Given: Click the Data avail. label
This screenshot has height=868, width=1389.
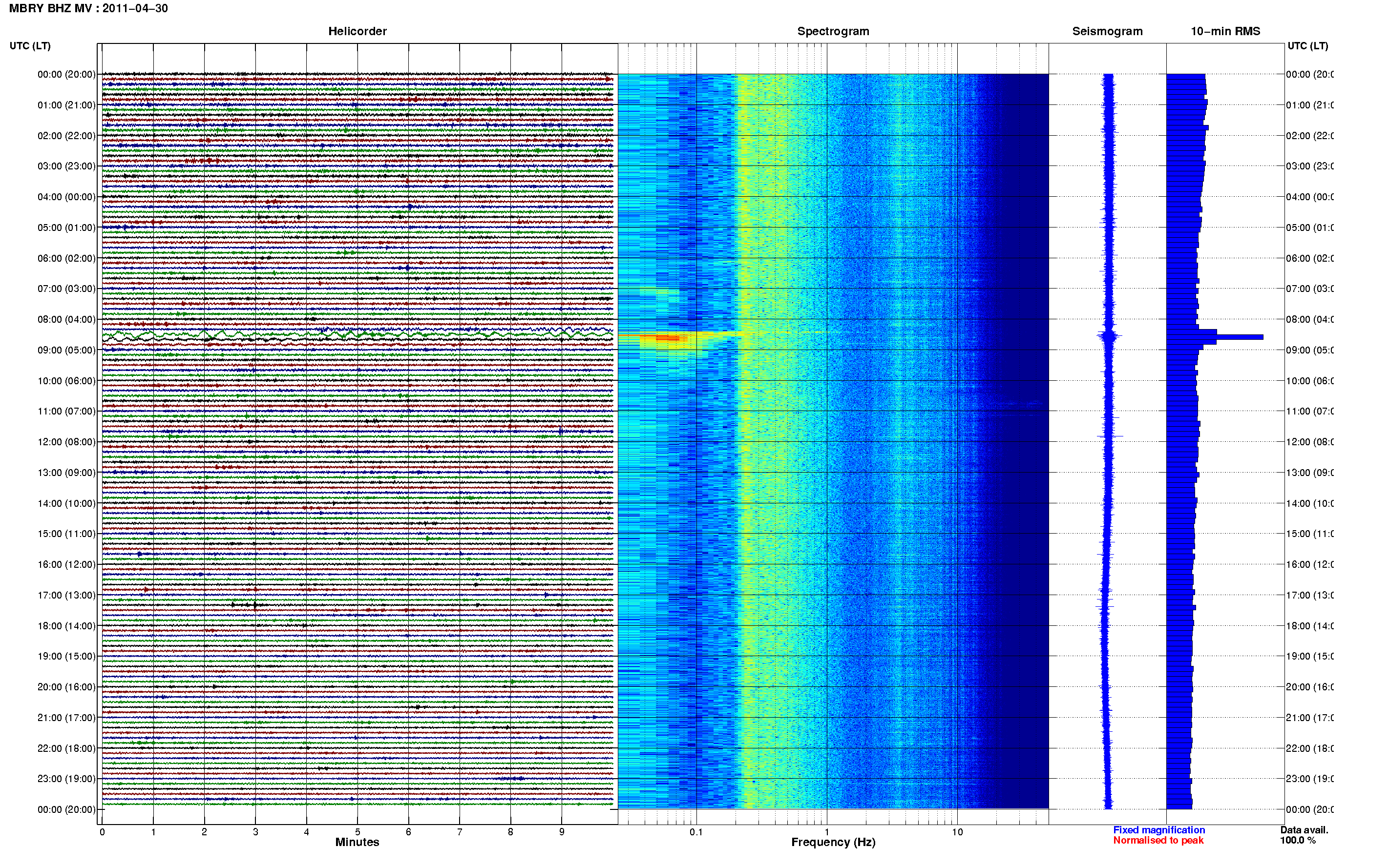Looking at the screenshot, I should click(x=1304, y=830).
